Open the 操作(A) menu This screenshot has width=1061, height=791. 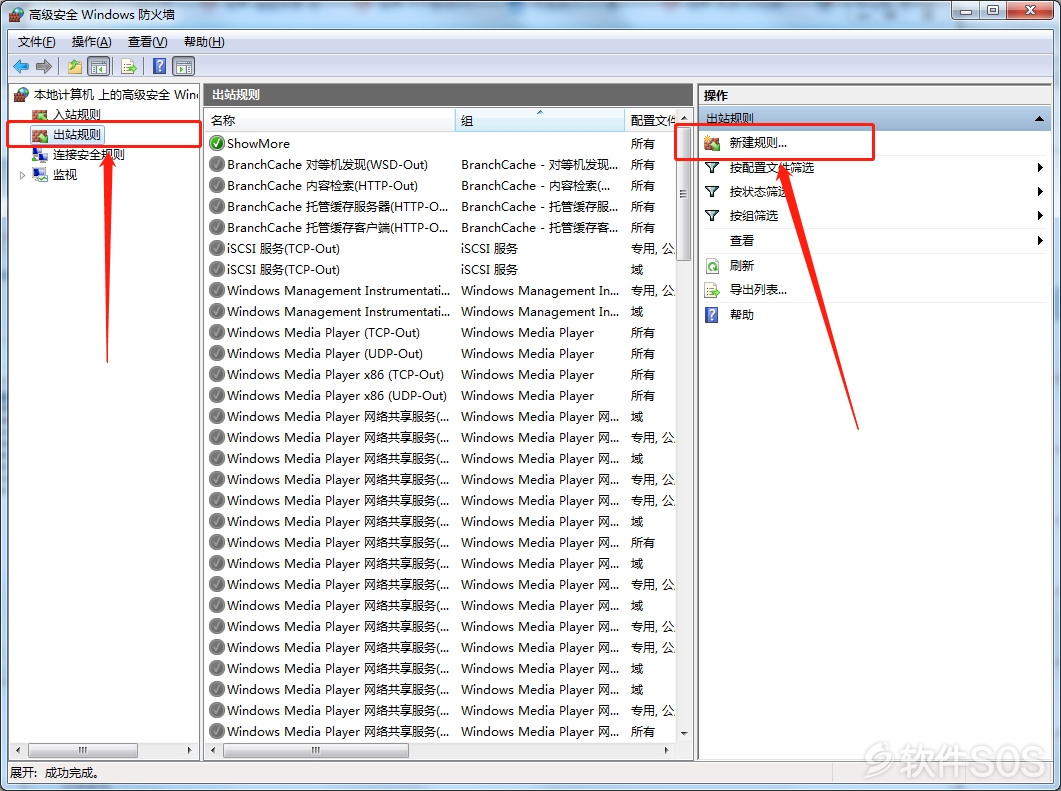[x=91, y=42]
